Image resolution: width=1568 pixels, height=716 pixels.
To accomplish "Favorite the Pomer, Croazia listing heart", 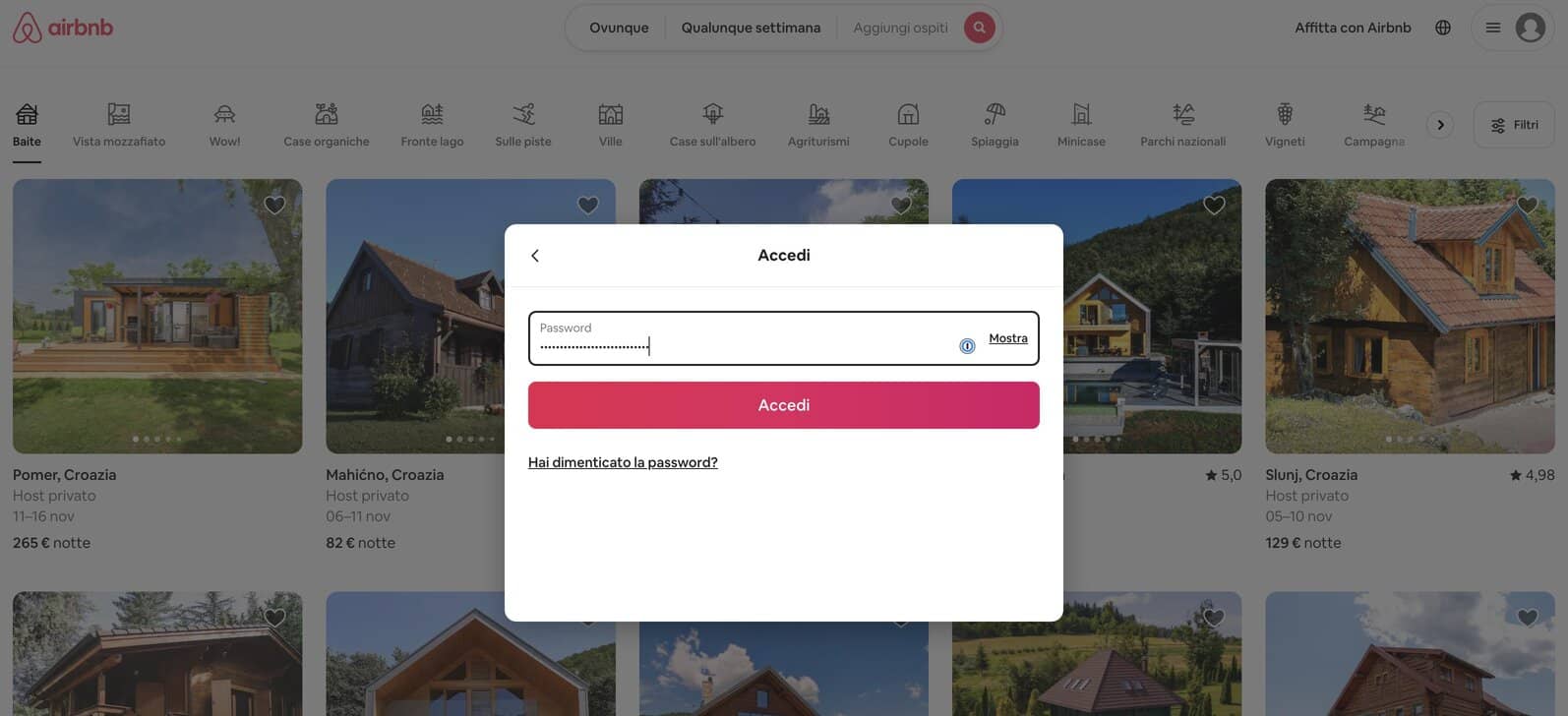I will 274,205.
